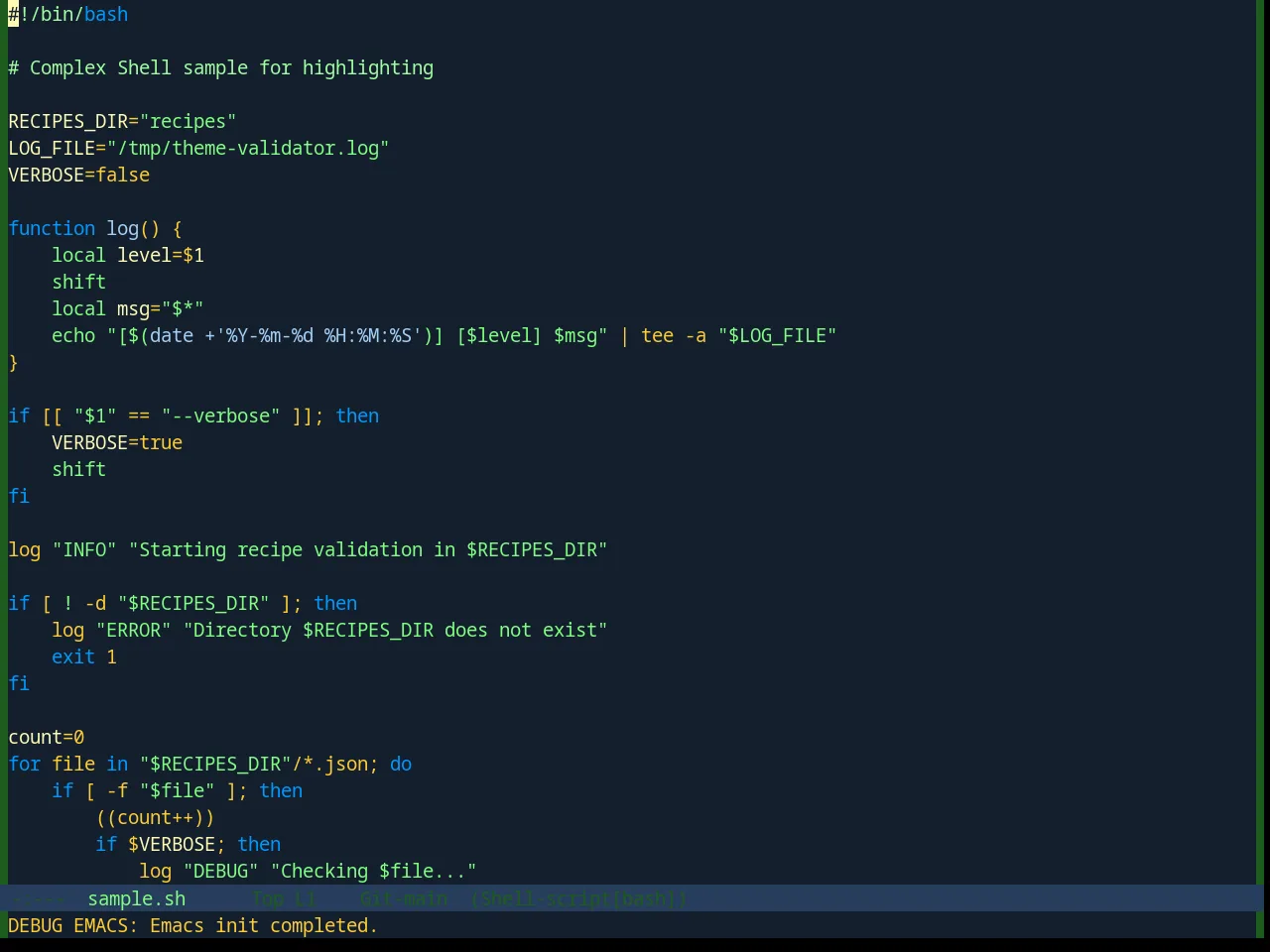The width and height of the screenshot is (1270, 952).
Task: Click the 'tee' command after the pipe
Action: pyautogui.click(x=658, y=335)
